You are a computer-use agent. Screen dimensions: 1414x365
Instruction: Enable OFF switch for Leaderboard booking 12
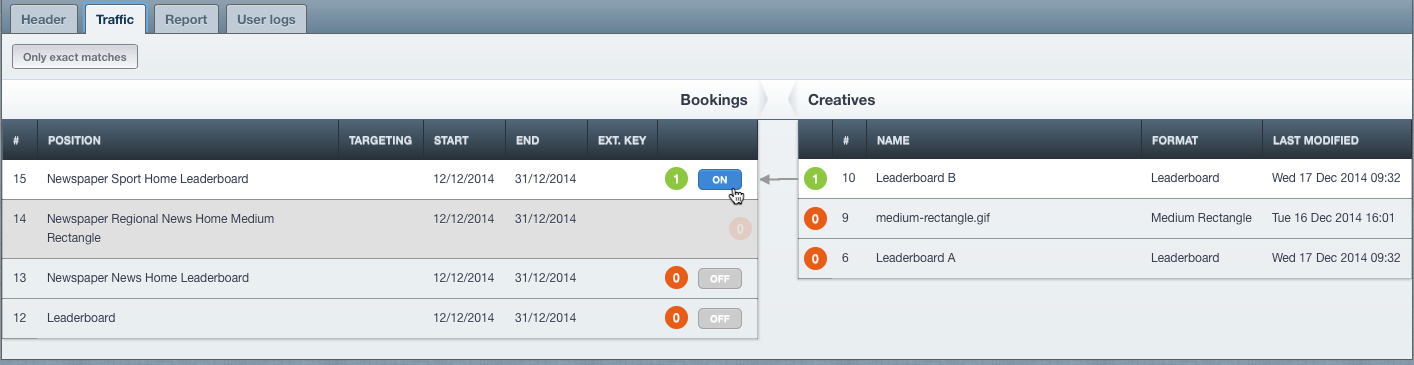click(x=720, y=318)
